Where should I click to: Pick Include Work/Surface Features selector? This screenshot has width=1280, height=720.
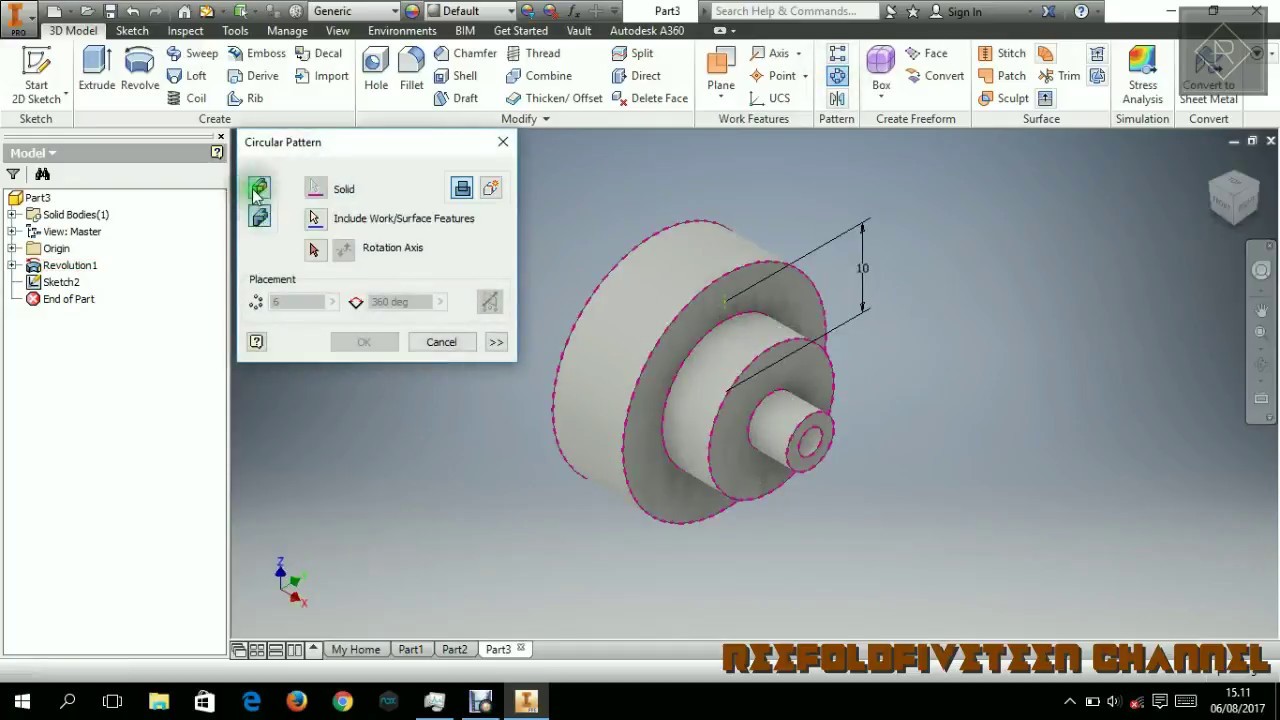(315, 218)
